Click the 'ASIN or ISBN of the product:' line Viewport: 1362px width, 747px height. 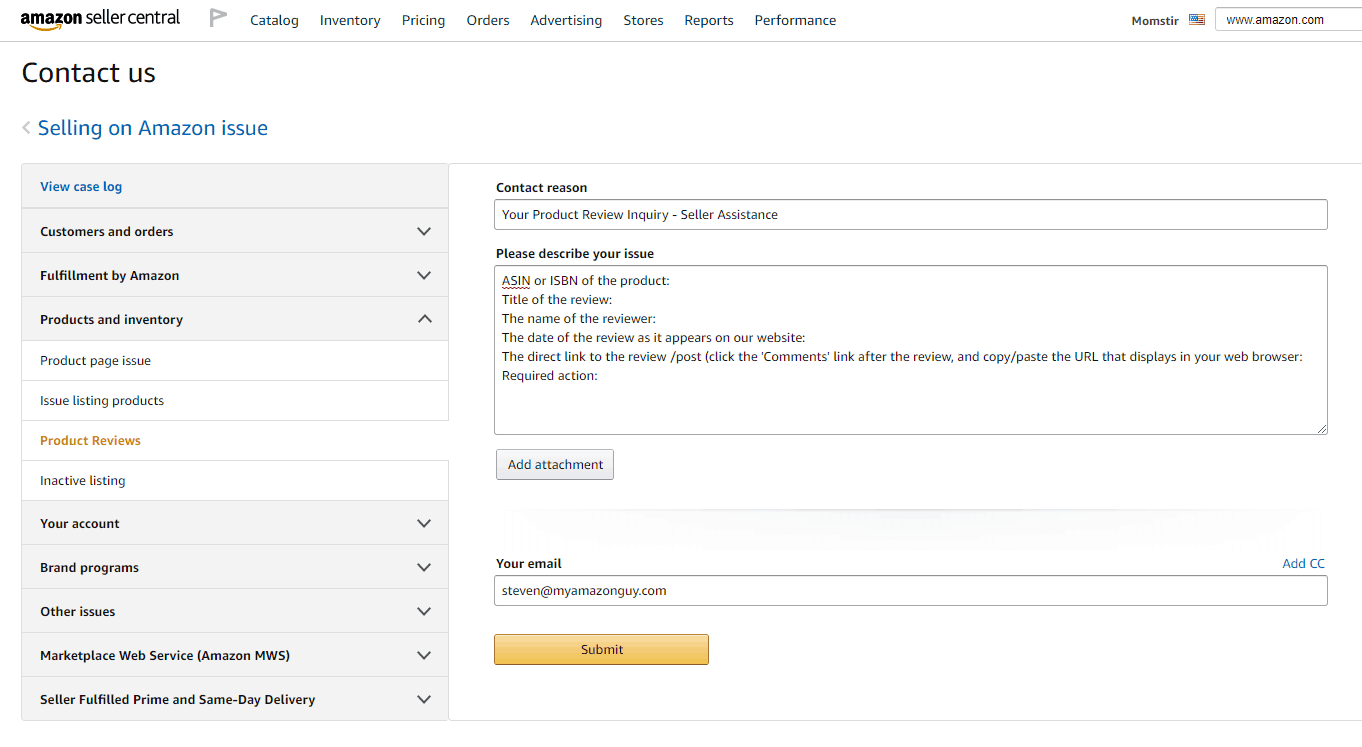point(586,281)
